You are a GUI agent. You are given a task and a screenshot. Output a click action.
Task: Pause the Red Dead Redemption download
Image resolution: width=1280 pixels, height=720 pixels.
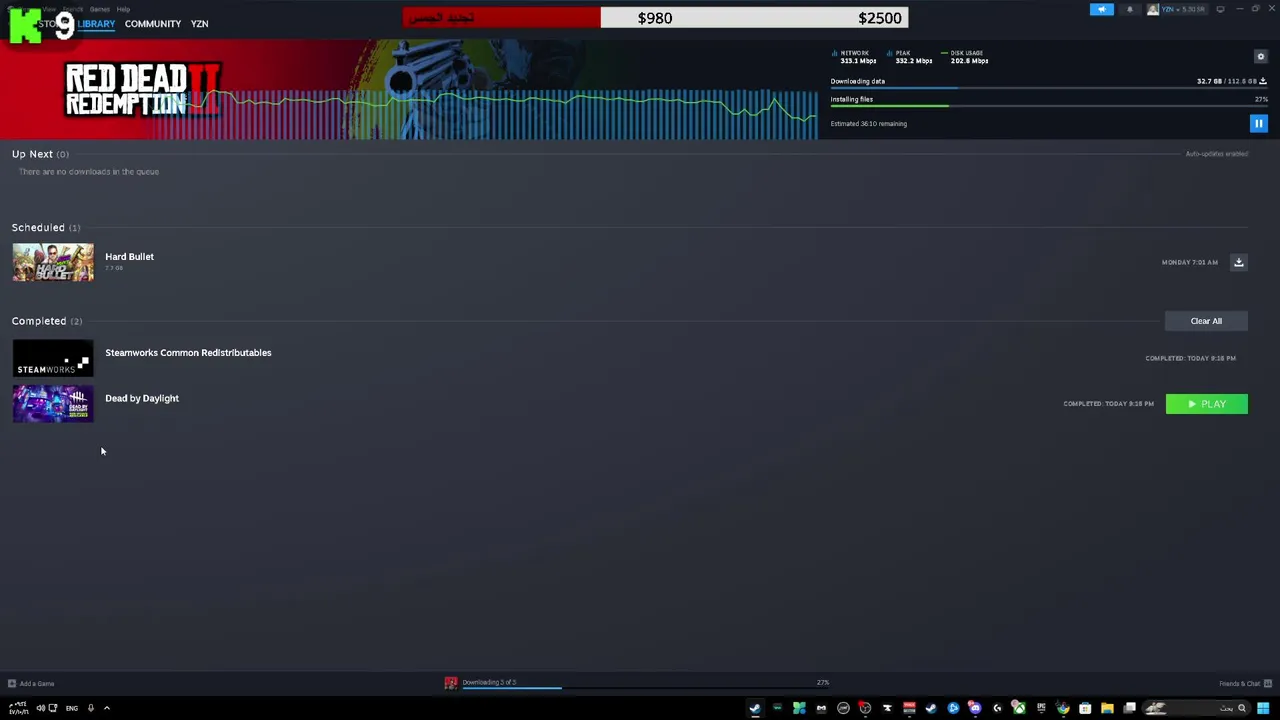1258,124
